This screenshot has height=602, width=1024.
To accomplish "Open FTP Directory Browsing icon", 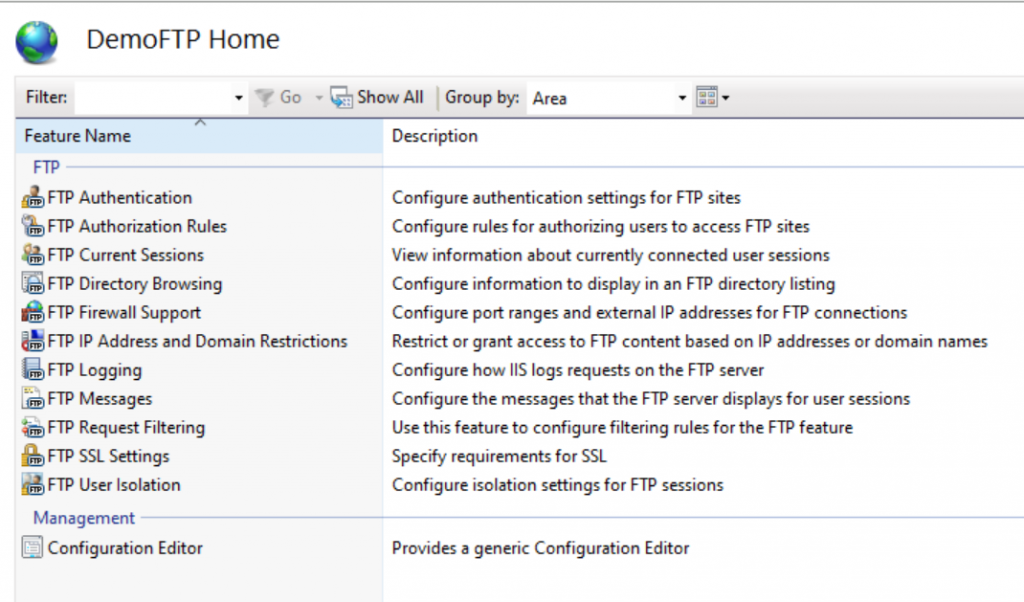I will pyautogui.click(x=33, y=284).
